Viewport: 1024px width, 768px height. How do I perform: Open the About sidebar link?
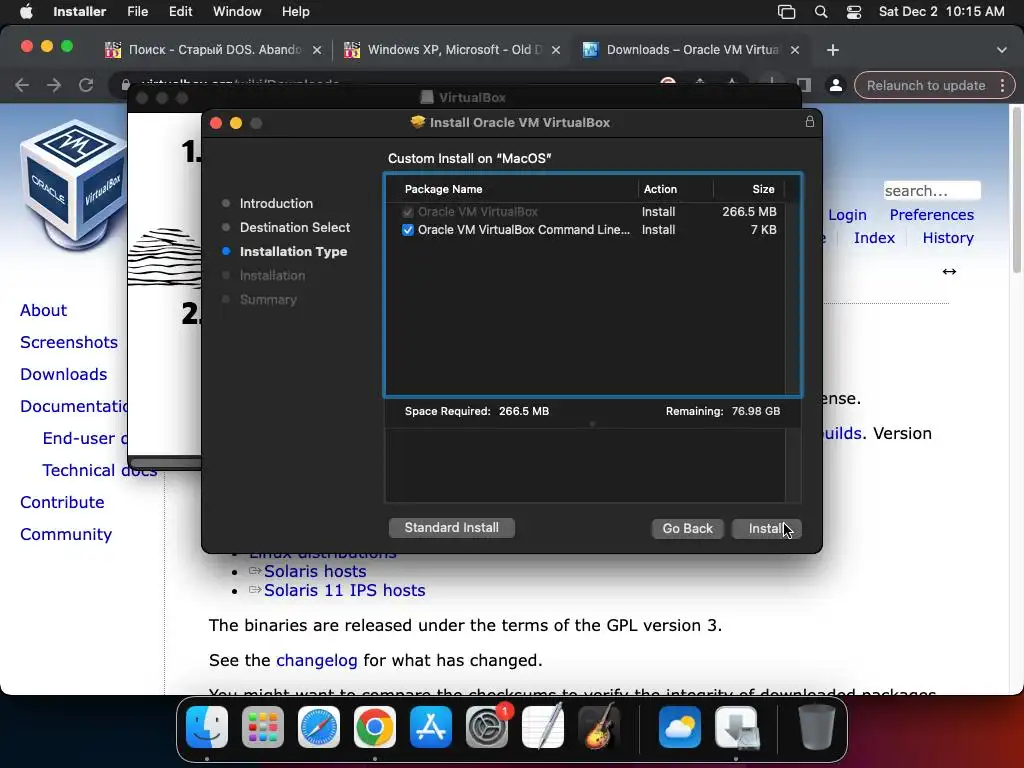[43, 310]
